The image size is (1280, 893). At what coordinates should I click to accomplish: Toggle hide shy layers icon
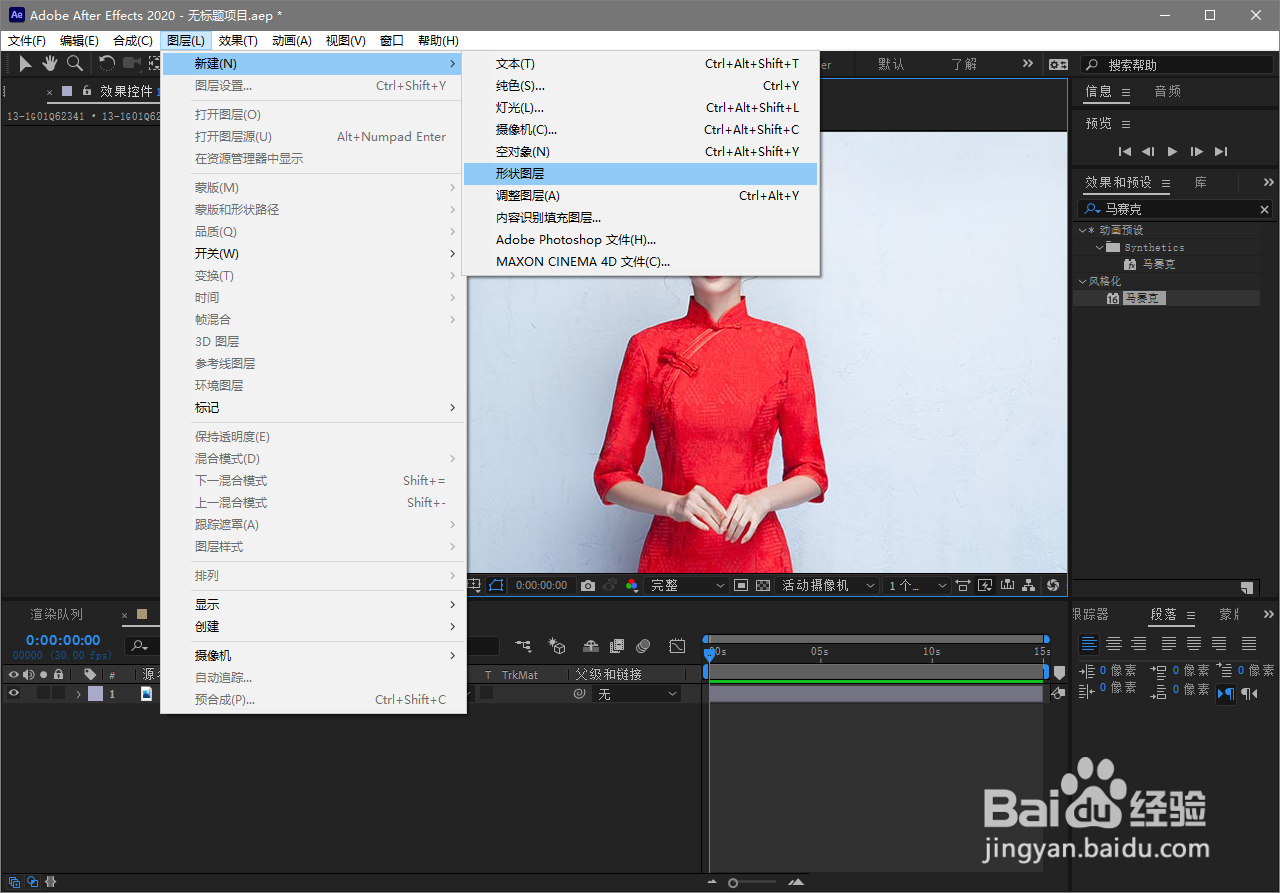click(x=591, y=647)
